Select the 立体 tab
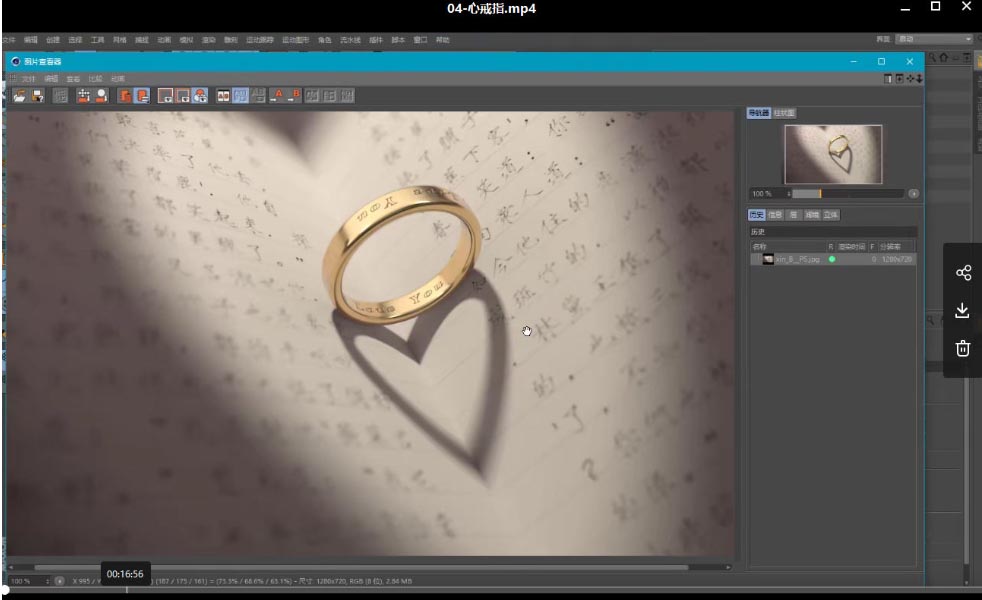 (x=830, y=215)
